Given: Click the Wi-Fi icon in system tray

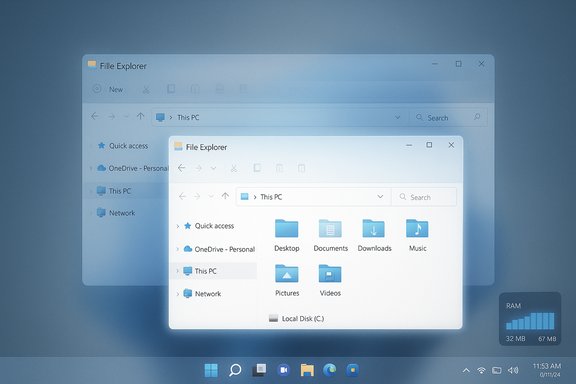Looking at the screenshot, I should point(481,370).
